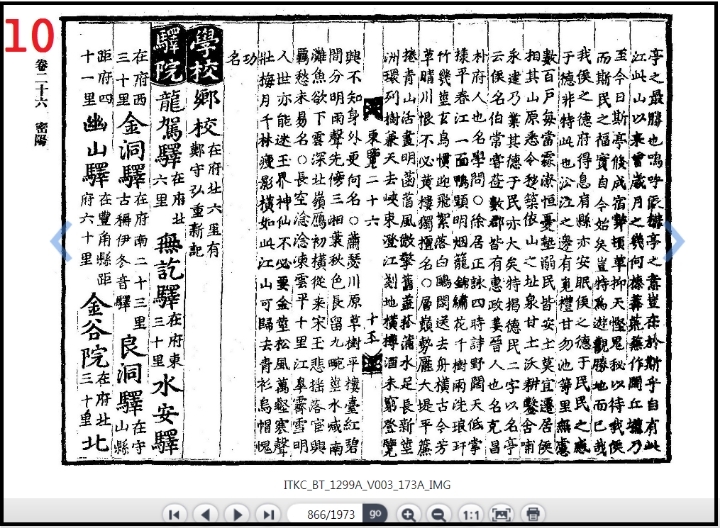This screenshot has width=720, height=528.
Task: Reset zoom to 1:1
Action: click(471, 515)
